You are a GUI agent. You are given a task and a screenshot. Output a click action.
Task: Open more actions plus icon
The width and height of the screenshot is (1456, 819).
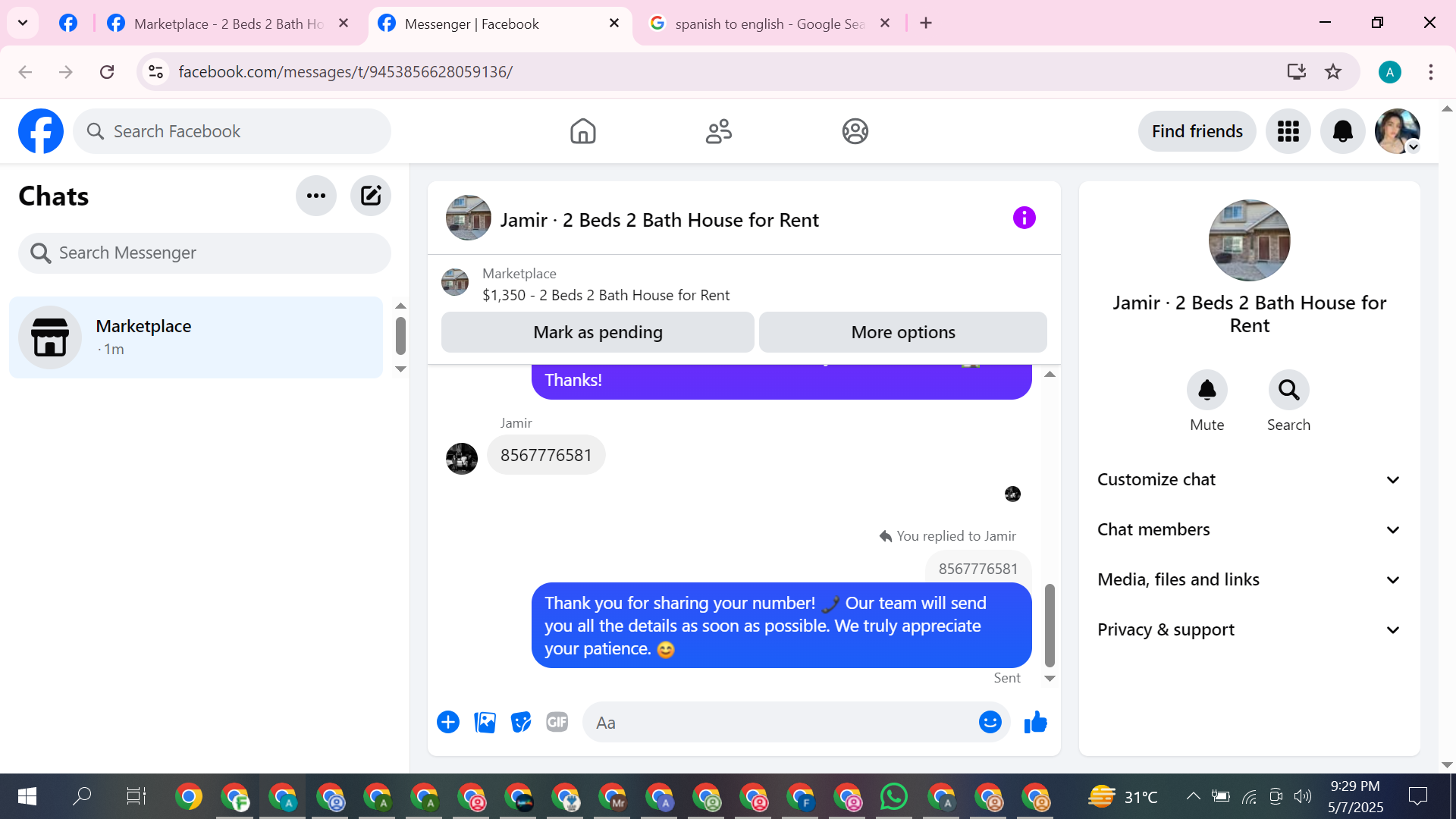448,723
